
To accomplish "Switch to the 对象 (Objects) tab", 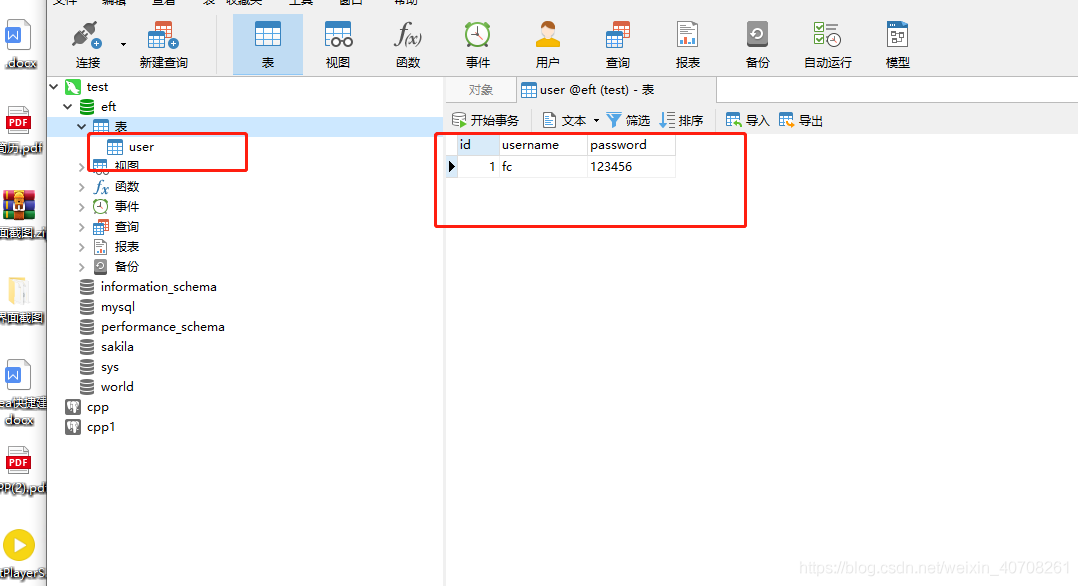I will click(x=481, y=89).
